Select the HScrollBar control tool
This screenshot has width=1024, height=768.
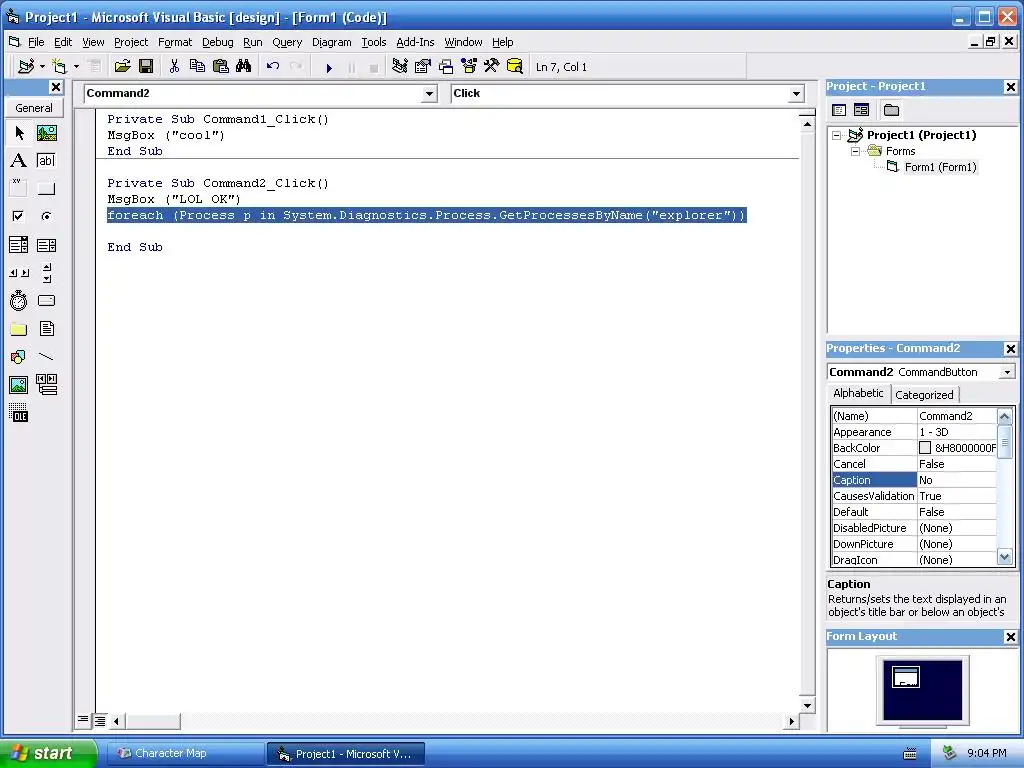tap(19, 273)
